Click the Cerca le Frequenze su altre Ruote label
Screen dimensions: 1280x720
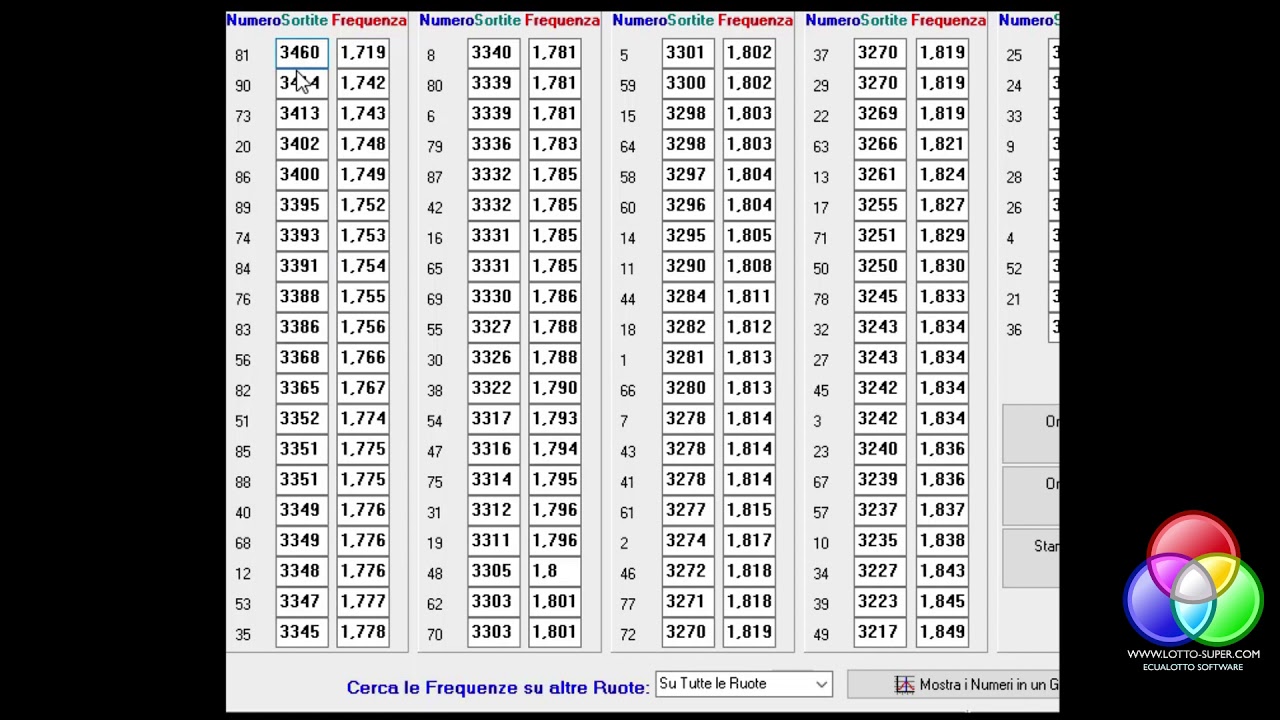[x=497, y=687]
